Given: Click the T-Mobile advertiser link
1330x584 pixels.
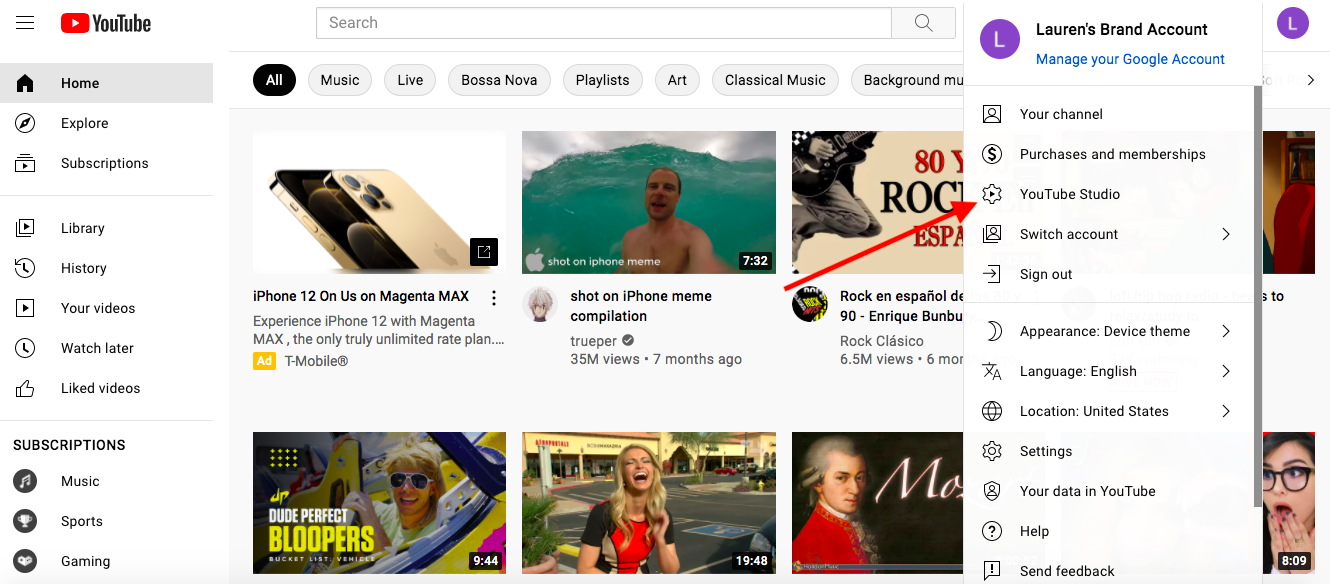Looking at the screenshot, I should [316, 361].
